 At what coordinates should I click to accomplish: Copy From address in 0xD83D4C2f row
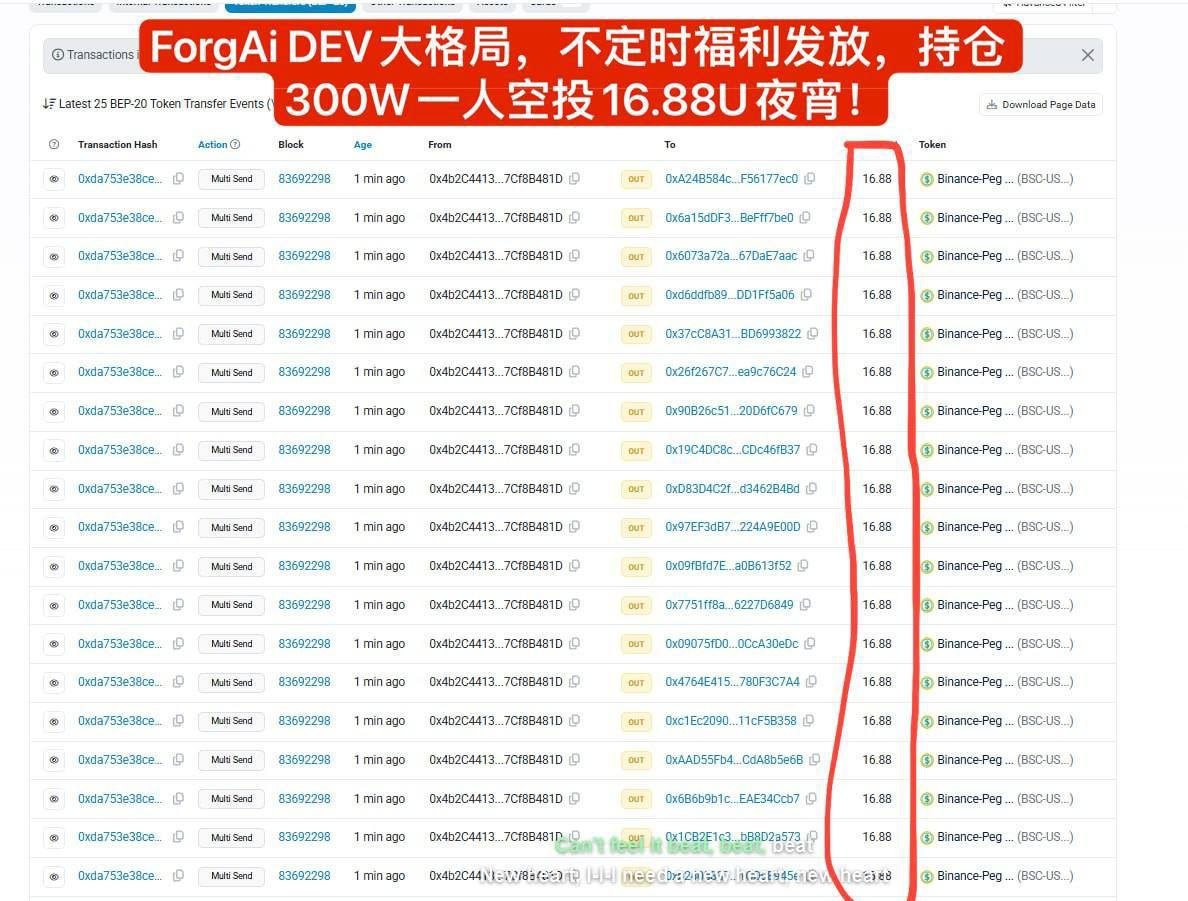click(575, 489)
